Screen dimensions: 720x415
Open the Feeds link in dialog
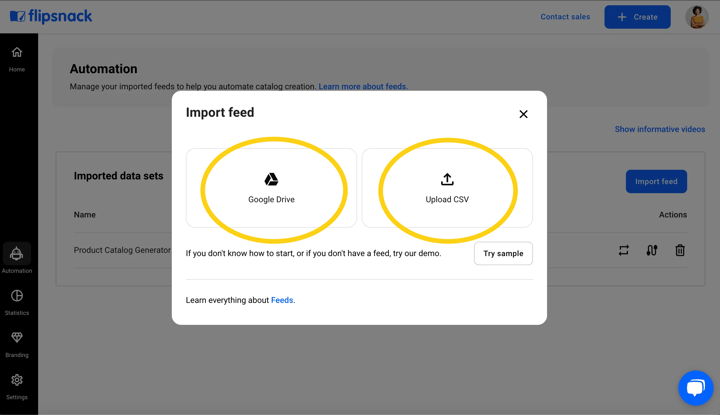[282, 300]
